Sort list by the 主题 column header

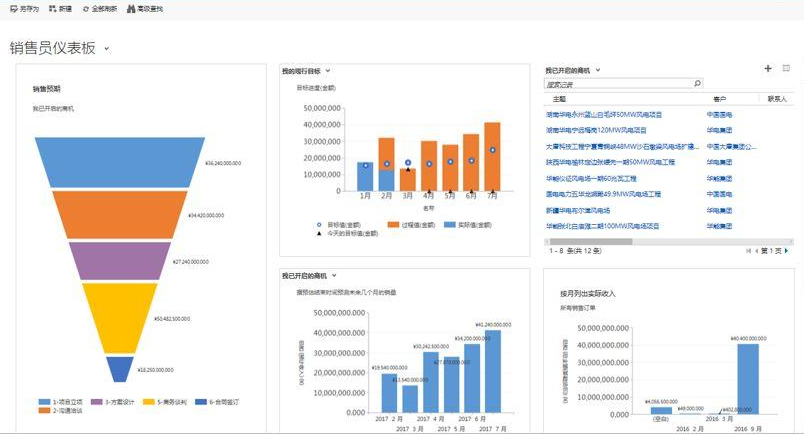tap(559, 99)
